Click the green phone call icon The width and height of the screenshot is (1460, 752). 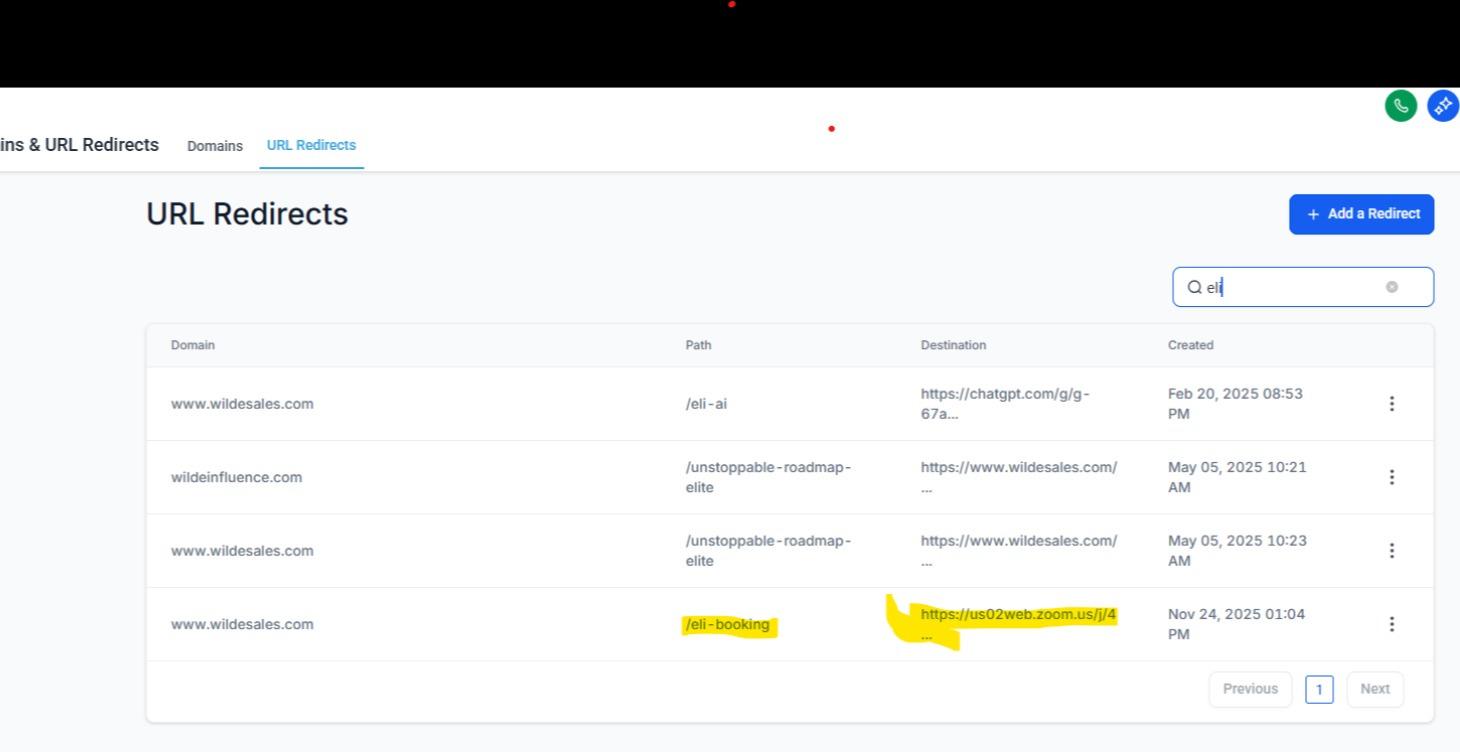[1400, 105]
